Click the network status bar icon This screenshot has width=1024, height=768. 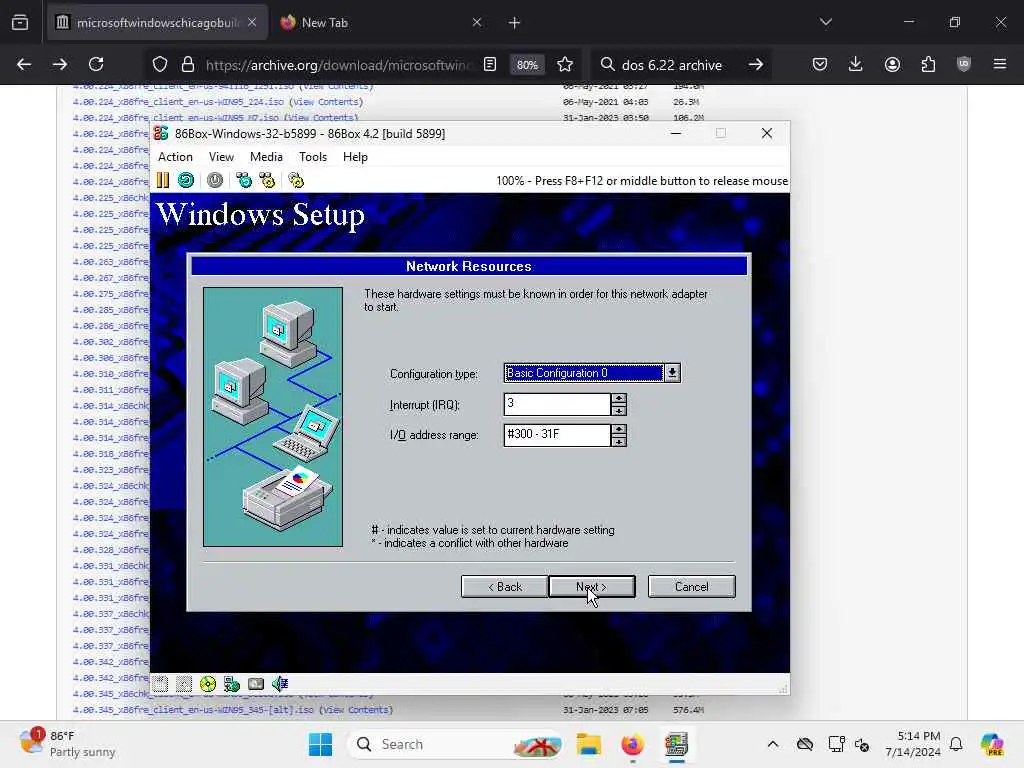pyautogui.click(x=232, y=684)
